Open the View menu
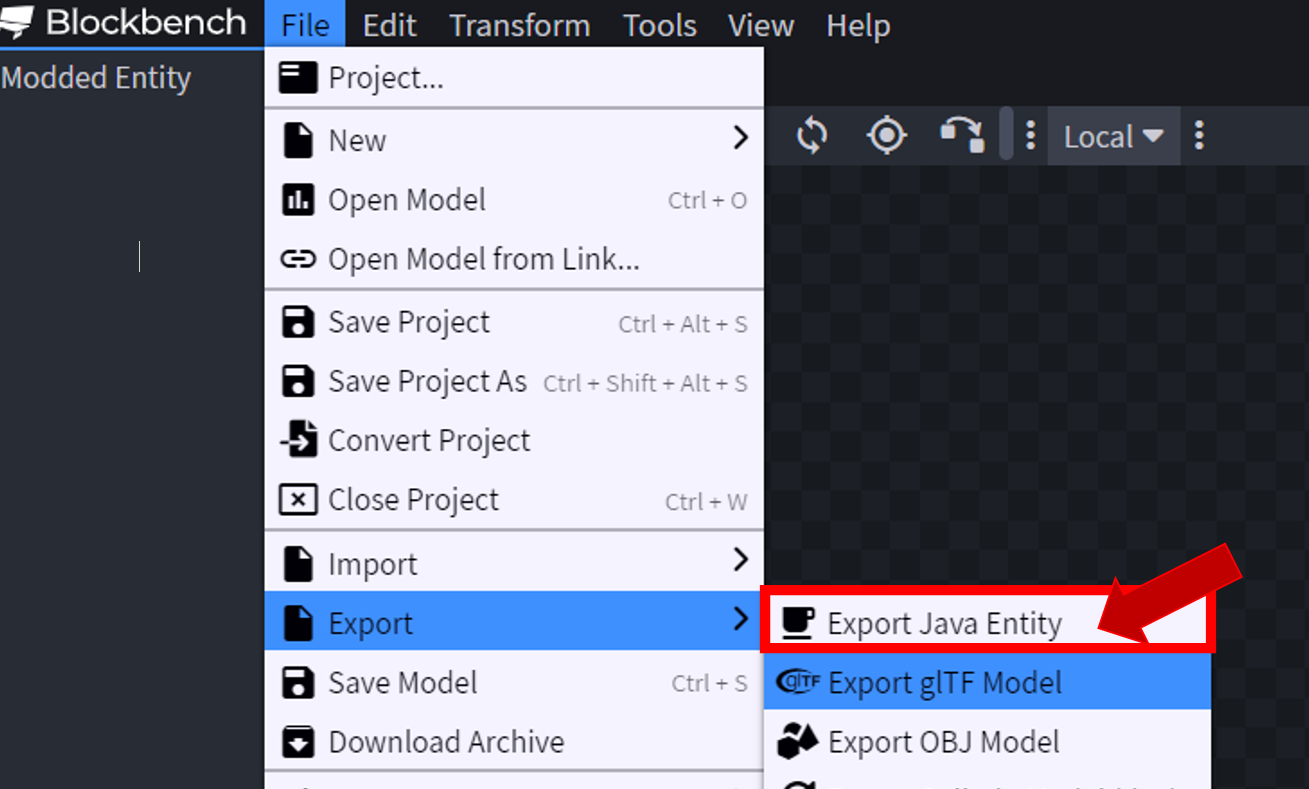The image size is (1309, 789). pyautogui.click(x=761, y=24)
